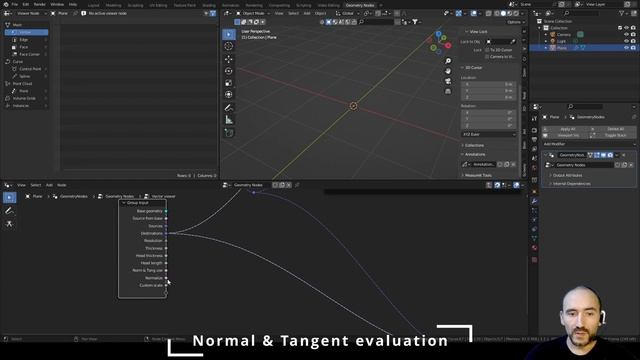This screenshot has height=360, width=640.
Task: Open the Render properties tab icon
Action: coord(534,130)
